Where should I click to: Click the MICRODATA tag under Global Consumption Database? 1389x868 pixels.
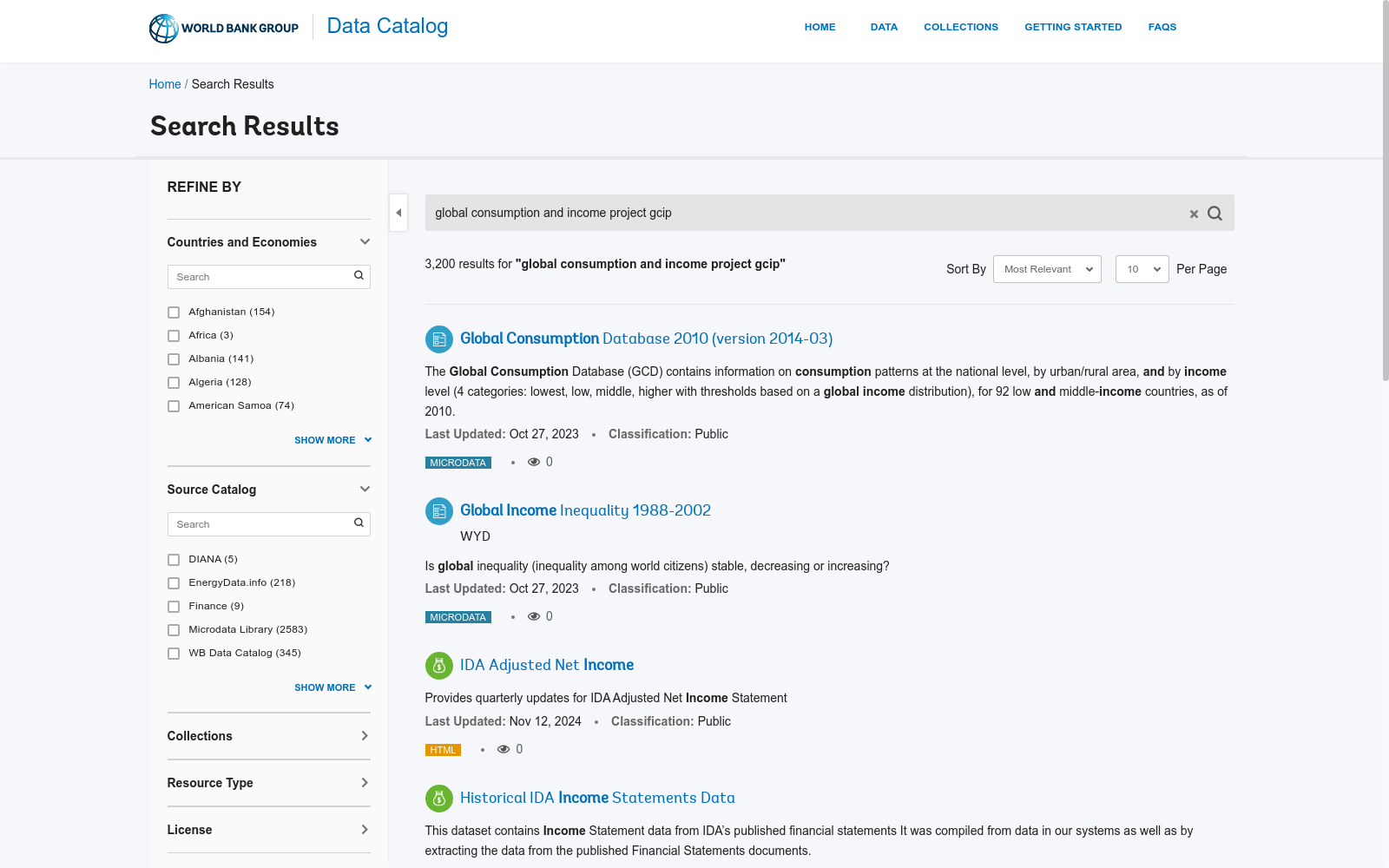coord(458,463)
